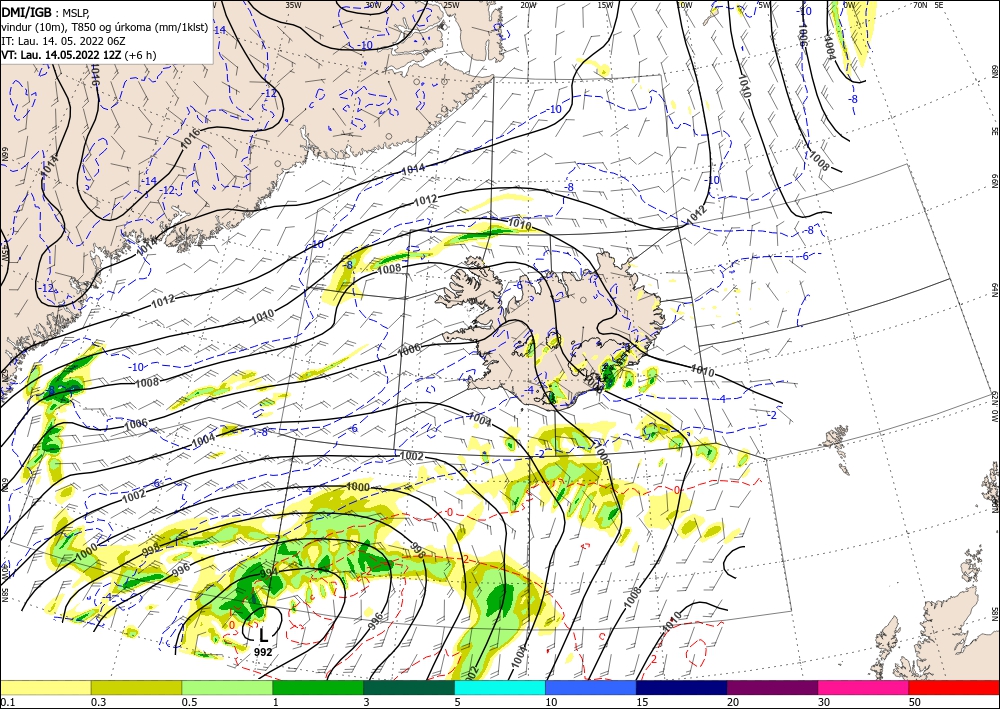The height and width of the screenshot is (709, 1000).
Task: Click the yellow 0.1–0.3 legend color band
Action: point(45,687)
